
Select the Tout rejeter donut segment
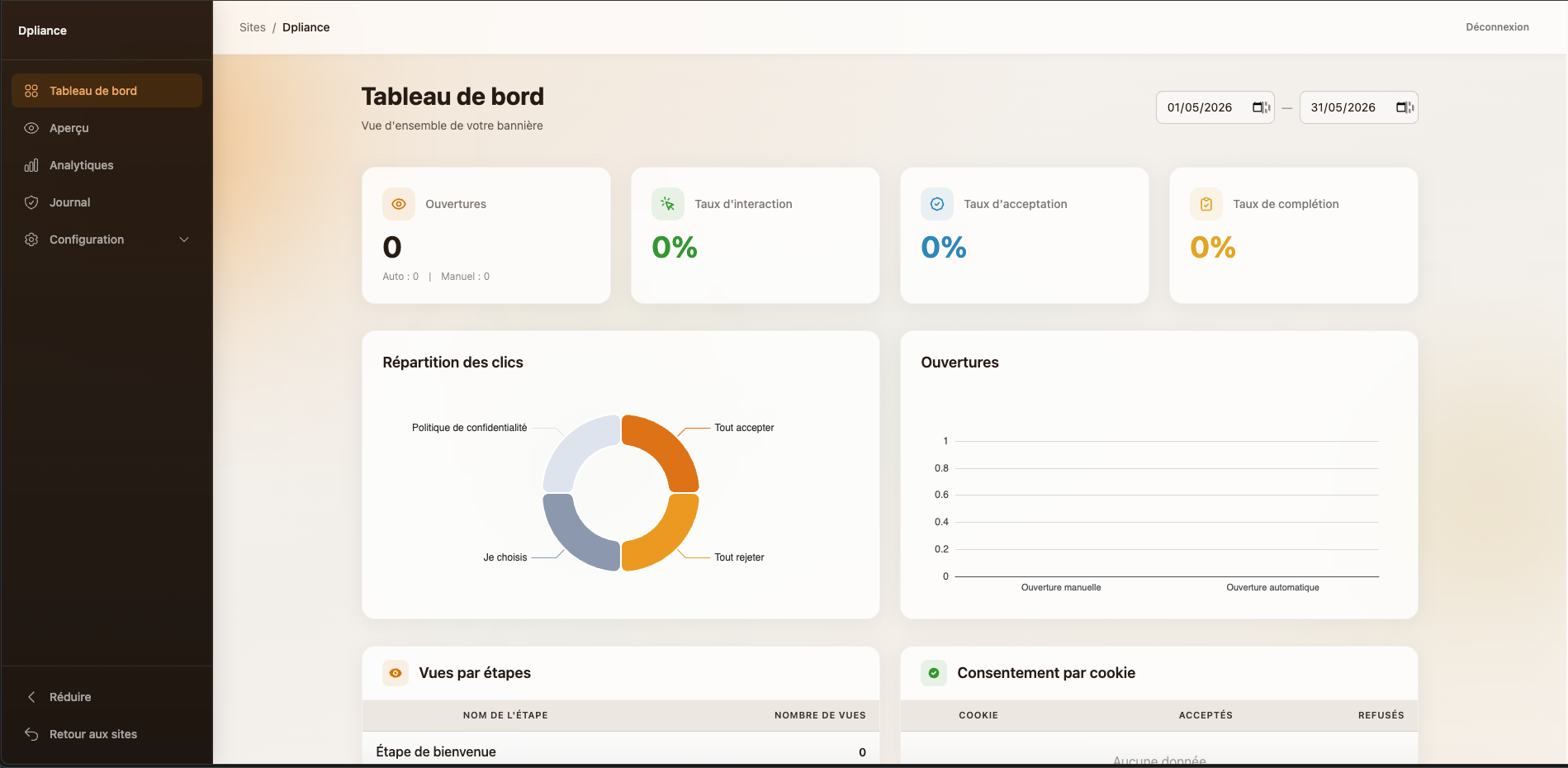pos(667,539)
